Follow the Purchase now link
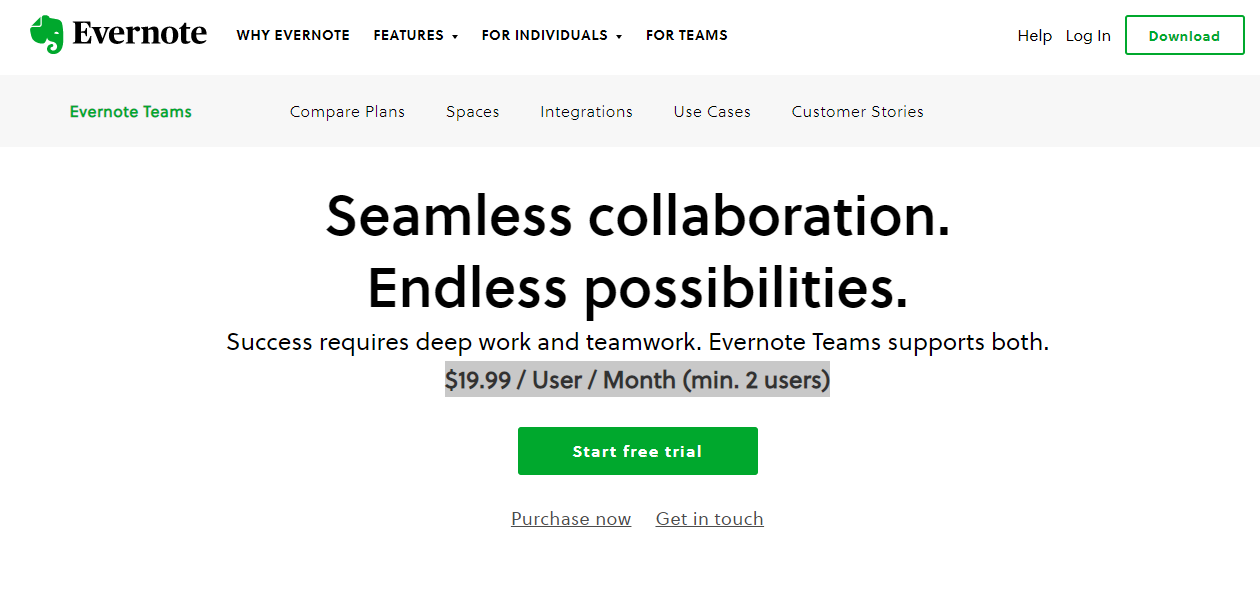Image resolution: width=1260 pixels, height=599 pixels. coord(571,518)
